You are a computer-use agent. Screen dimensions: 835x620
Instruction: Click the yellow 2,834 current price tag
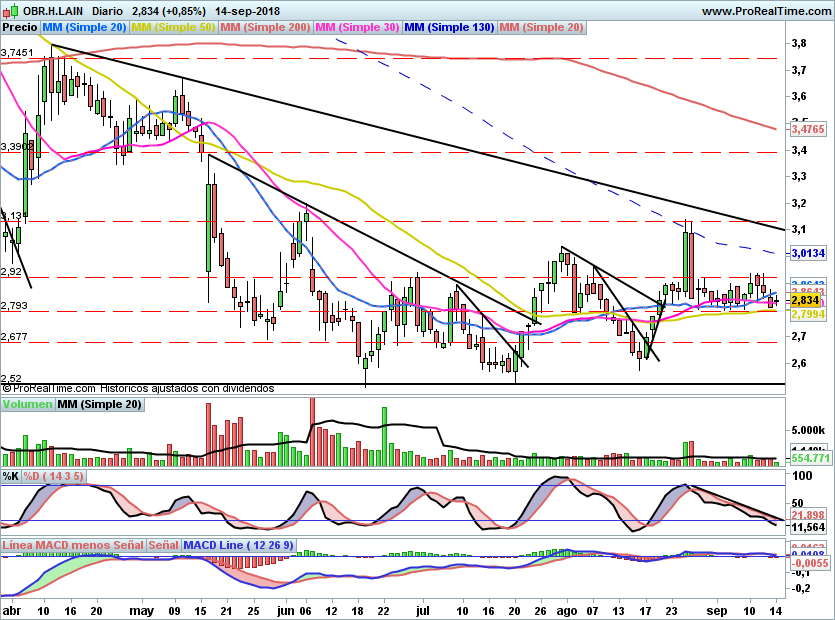point(806,300)
